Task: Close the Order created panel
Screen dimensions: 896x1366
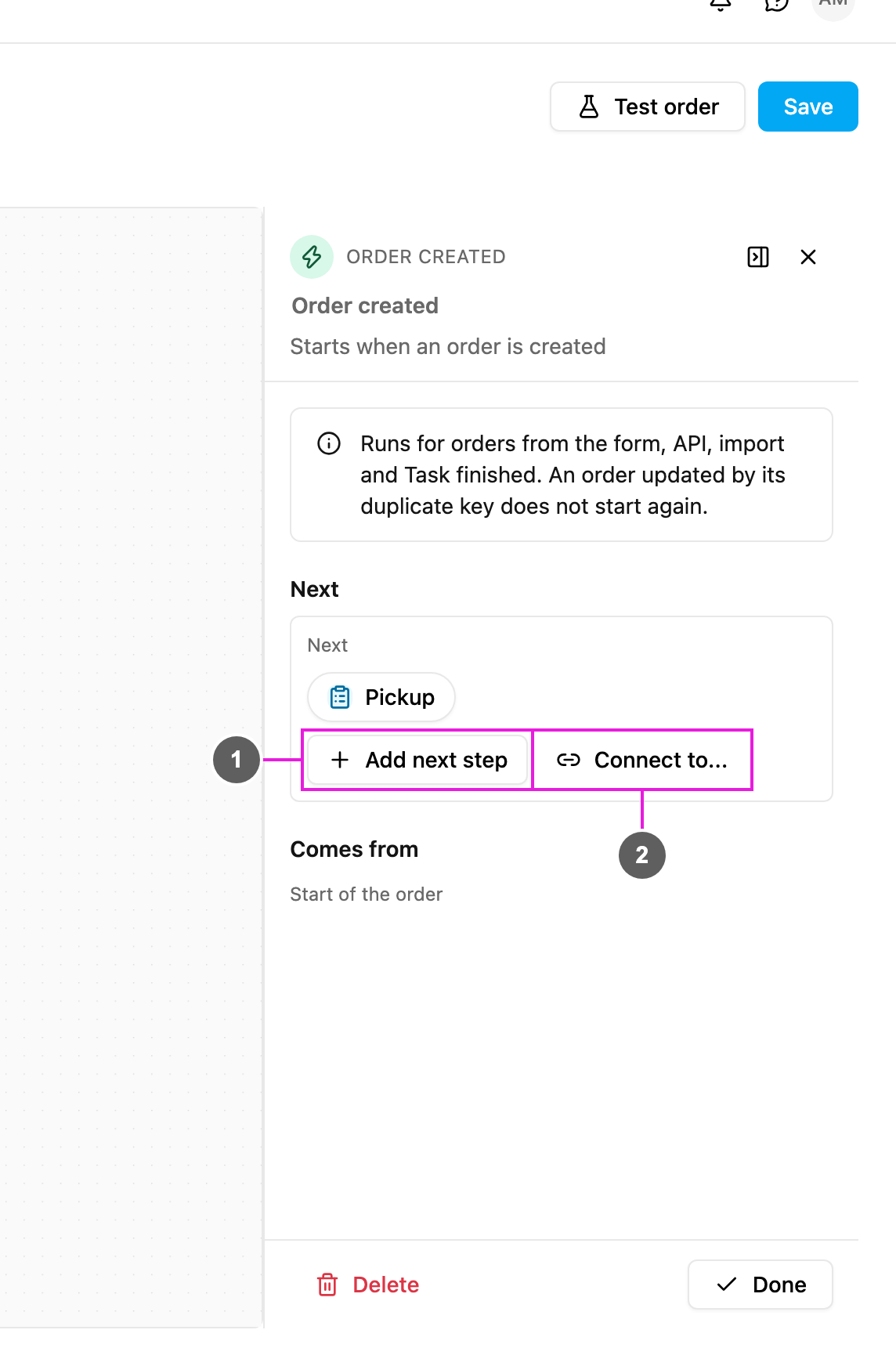Action: point(808,257)
